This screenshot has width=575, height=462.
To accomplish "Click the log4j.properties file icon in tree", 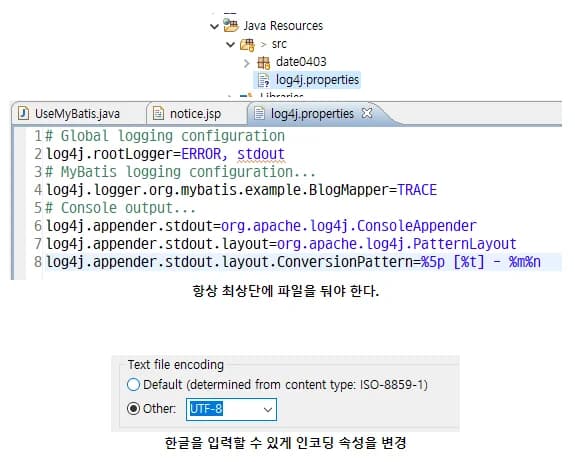I will pos(263,80).
